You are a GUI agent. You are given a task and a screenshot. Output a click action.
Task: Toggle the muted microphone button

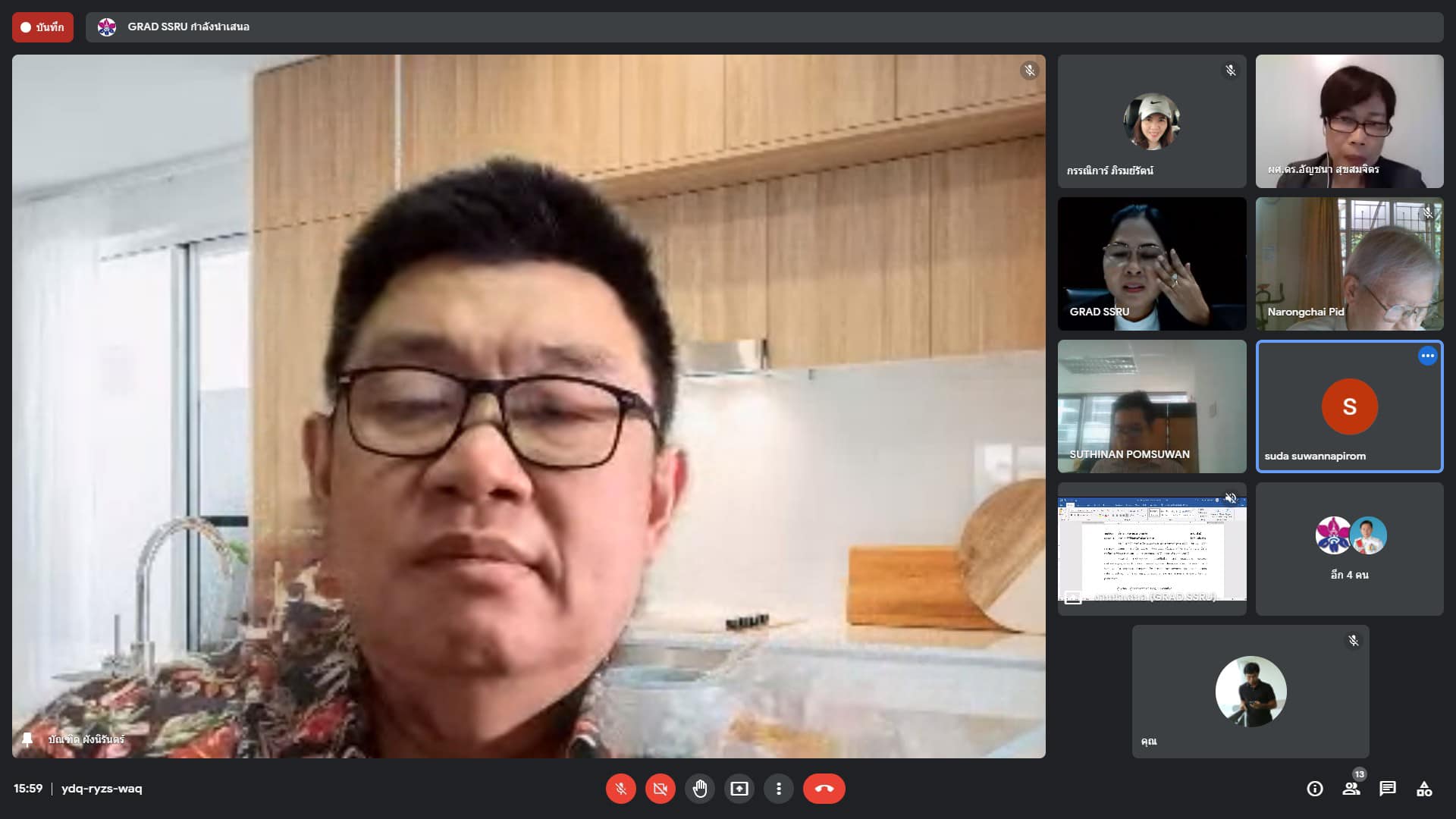[x=620, y=789]
